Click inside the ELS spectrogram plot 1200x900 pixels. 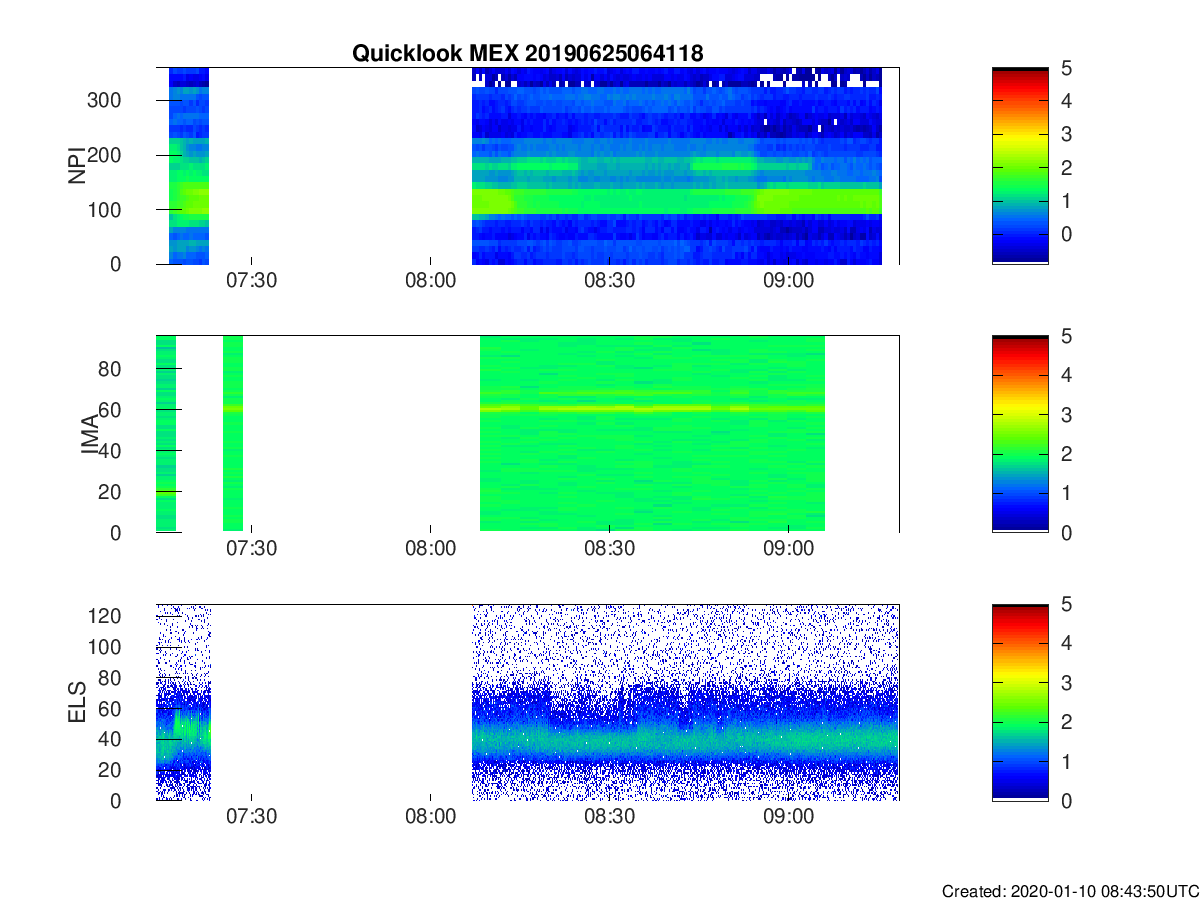pyautogui.click(x=527, y=702)
